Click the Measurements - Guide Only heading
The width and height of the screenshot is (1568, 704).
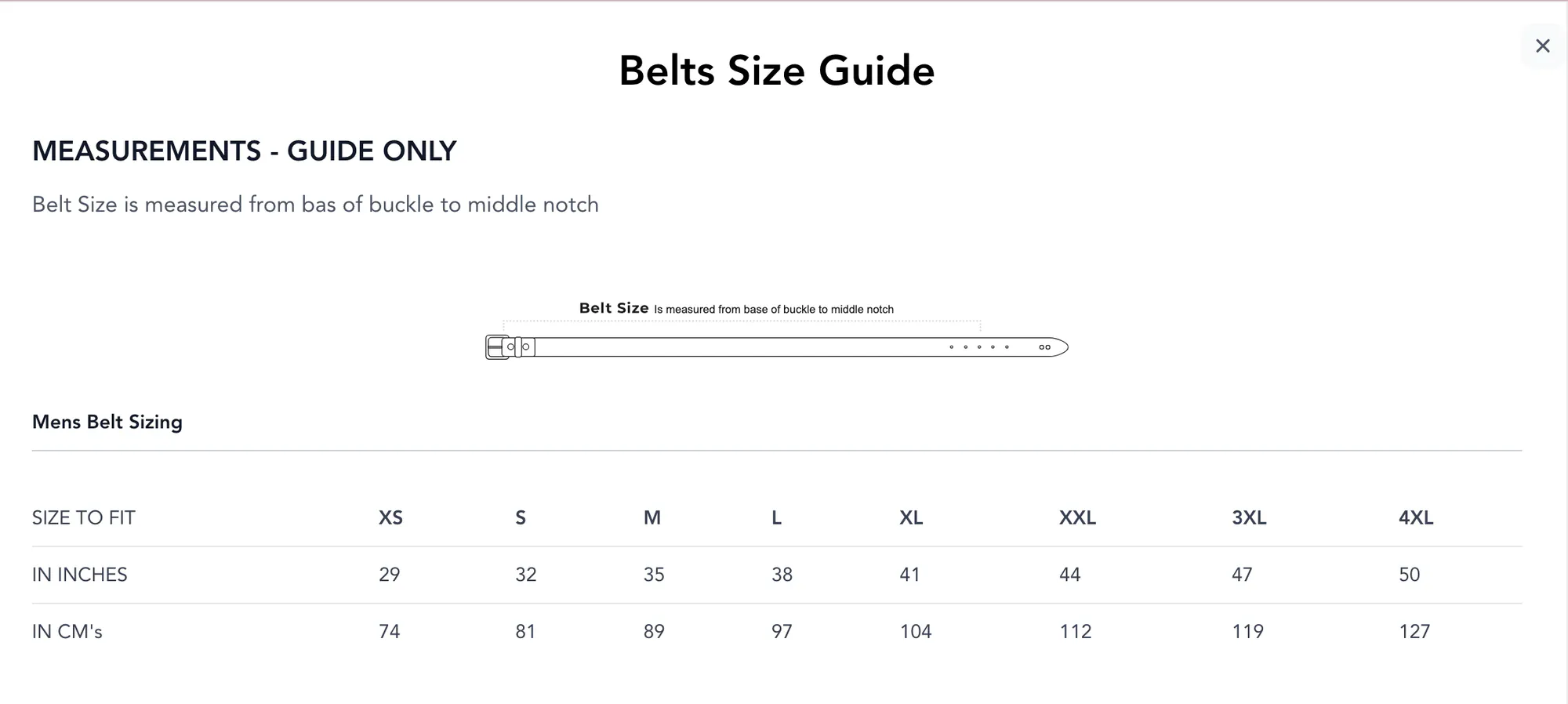click(244, 151)
